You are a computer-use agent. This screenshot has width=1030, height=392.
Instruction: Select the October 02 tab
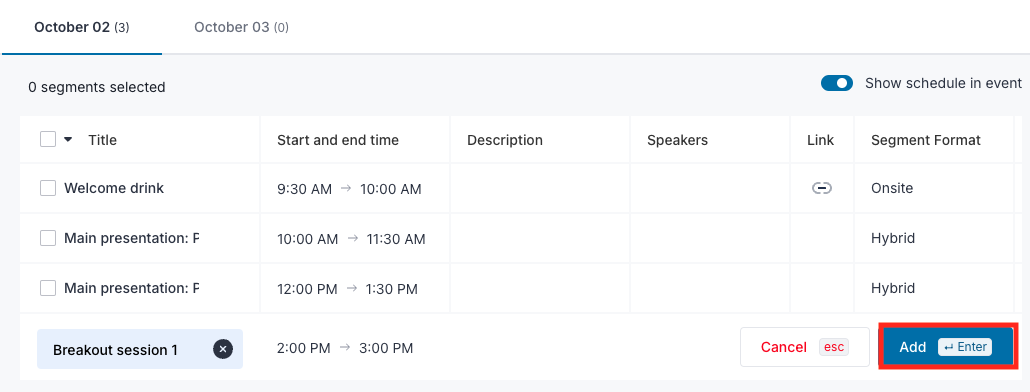(x=82, y=27)
